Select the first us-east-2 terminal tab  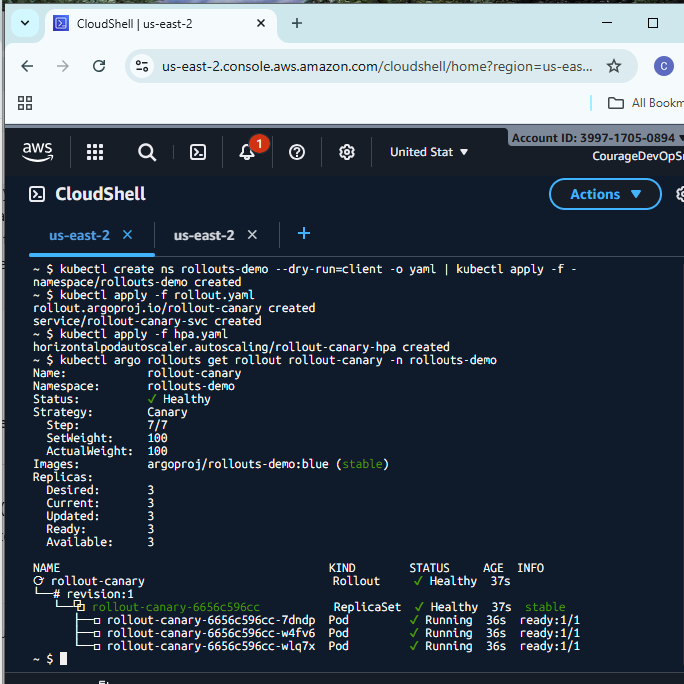tap(79, 235)
